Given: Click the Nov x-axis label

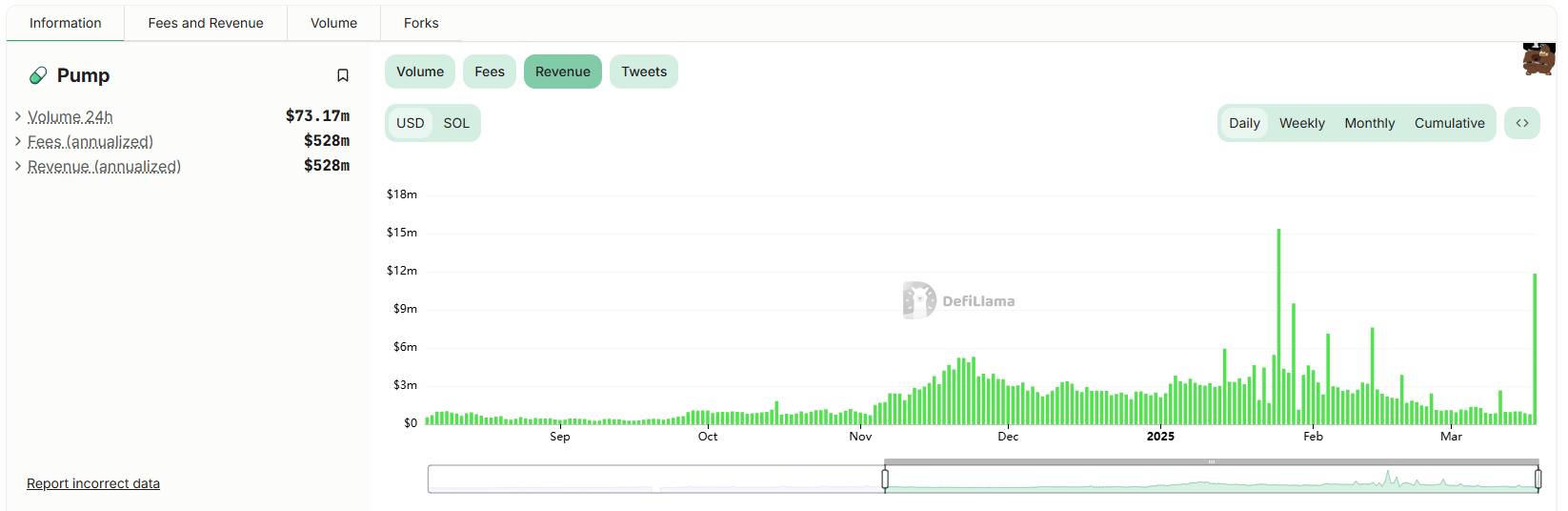Looking at the screenshot, I should coord(860,437).
